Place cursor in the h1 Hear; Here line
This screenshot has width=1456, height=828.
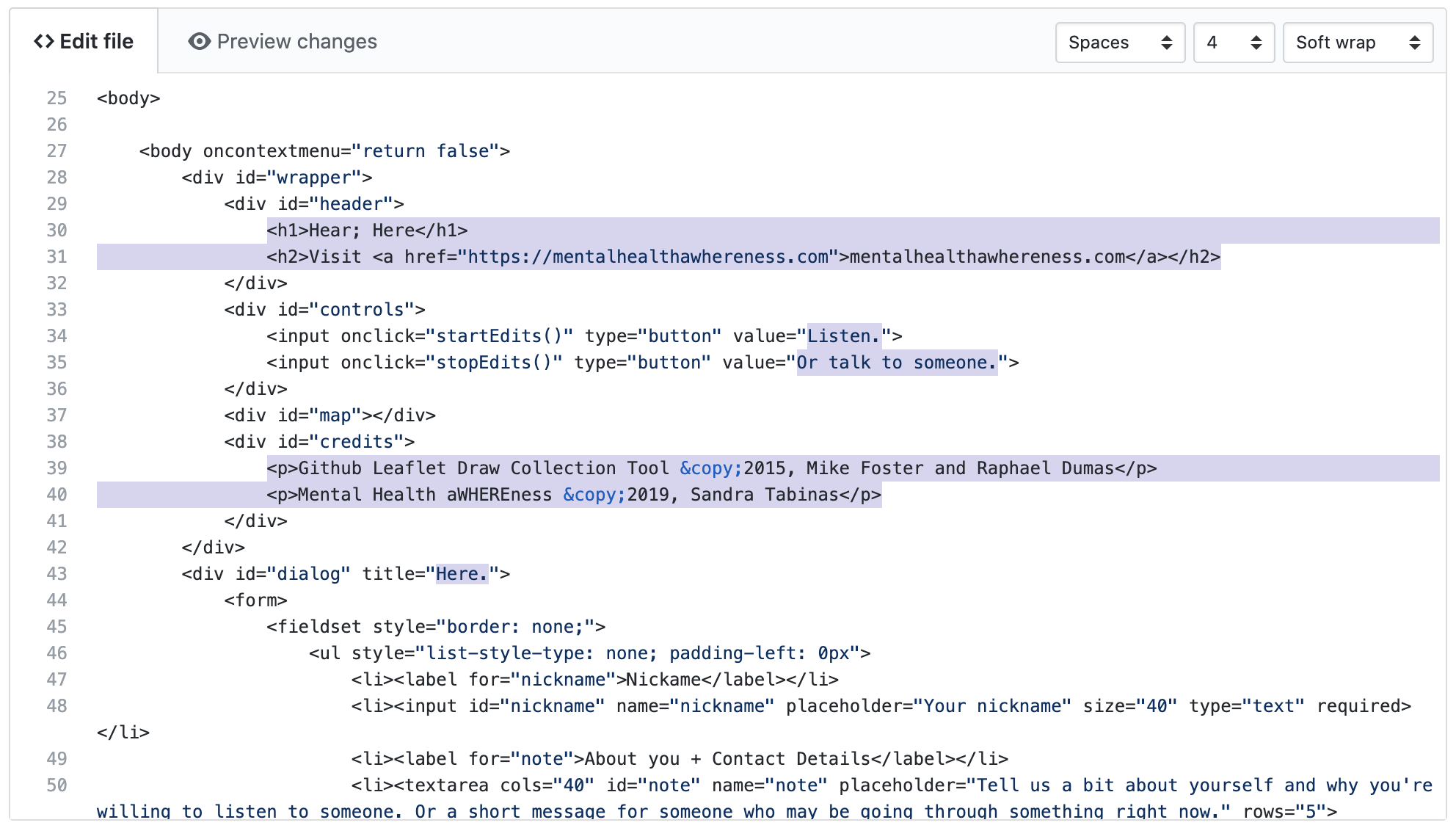(x=367, y=230)
